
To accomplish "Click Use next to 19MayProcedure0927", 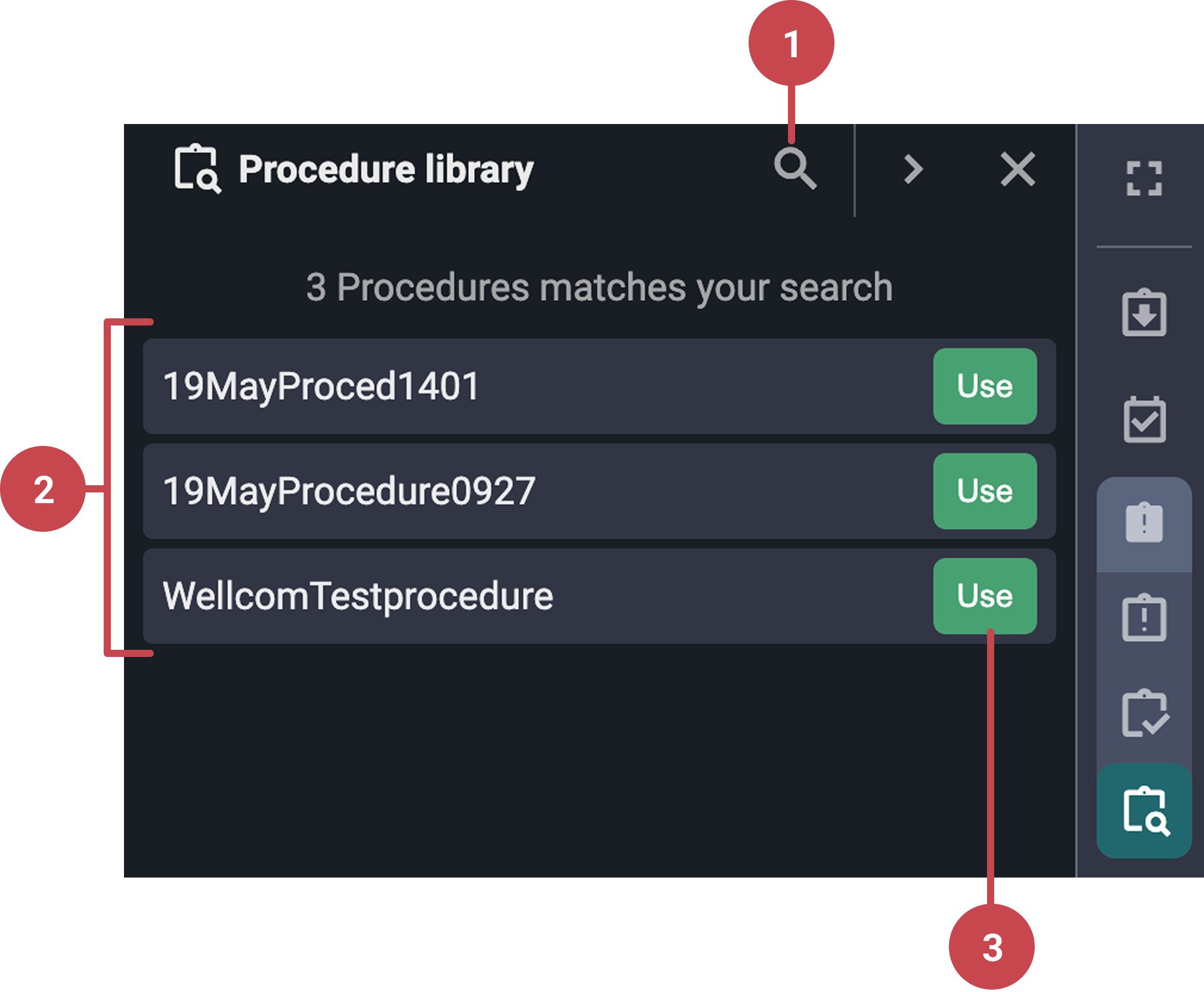I will [985, 491].
